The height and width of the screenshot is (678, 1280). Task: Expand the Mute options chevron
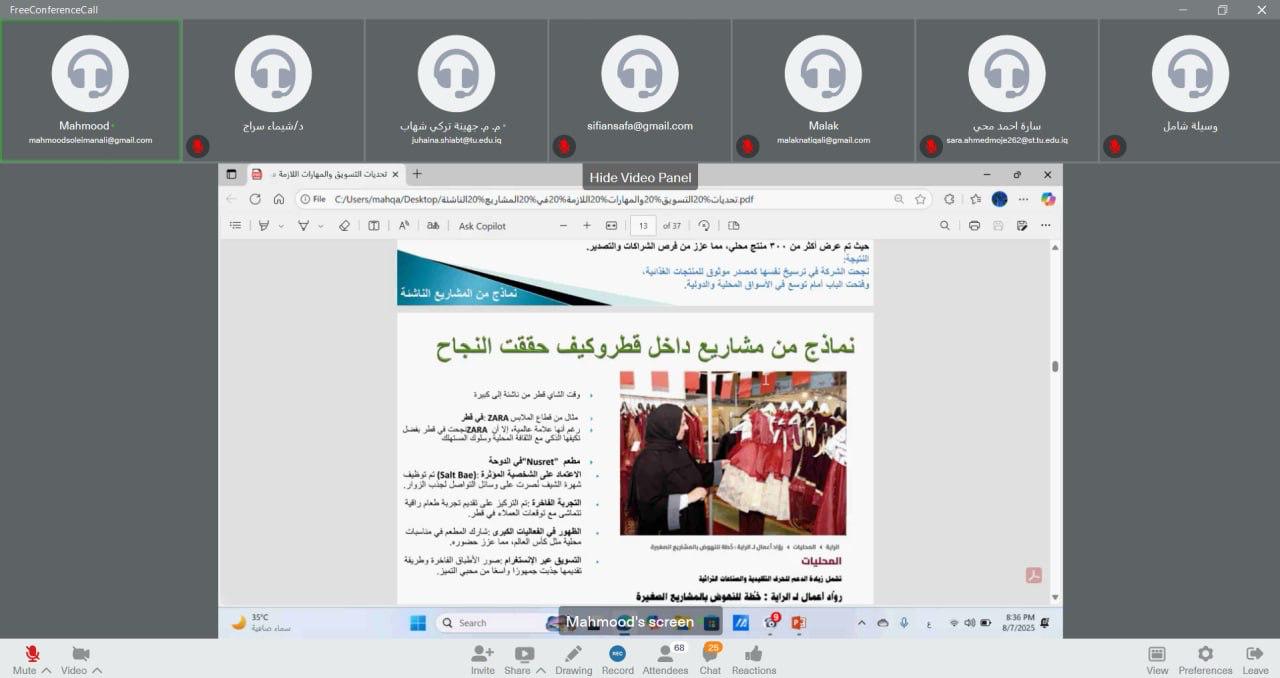(47, 670)
